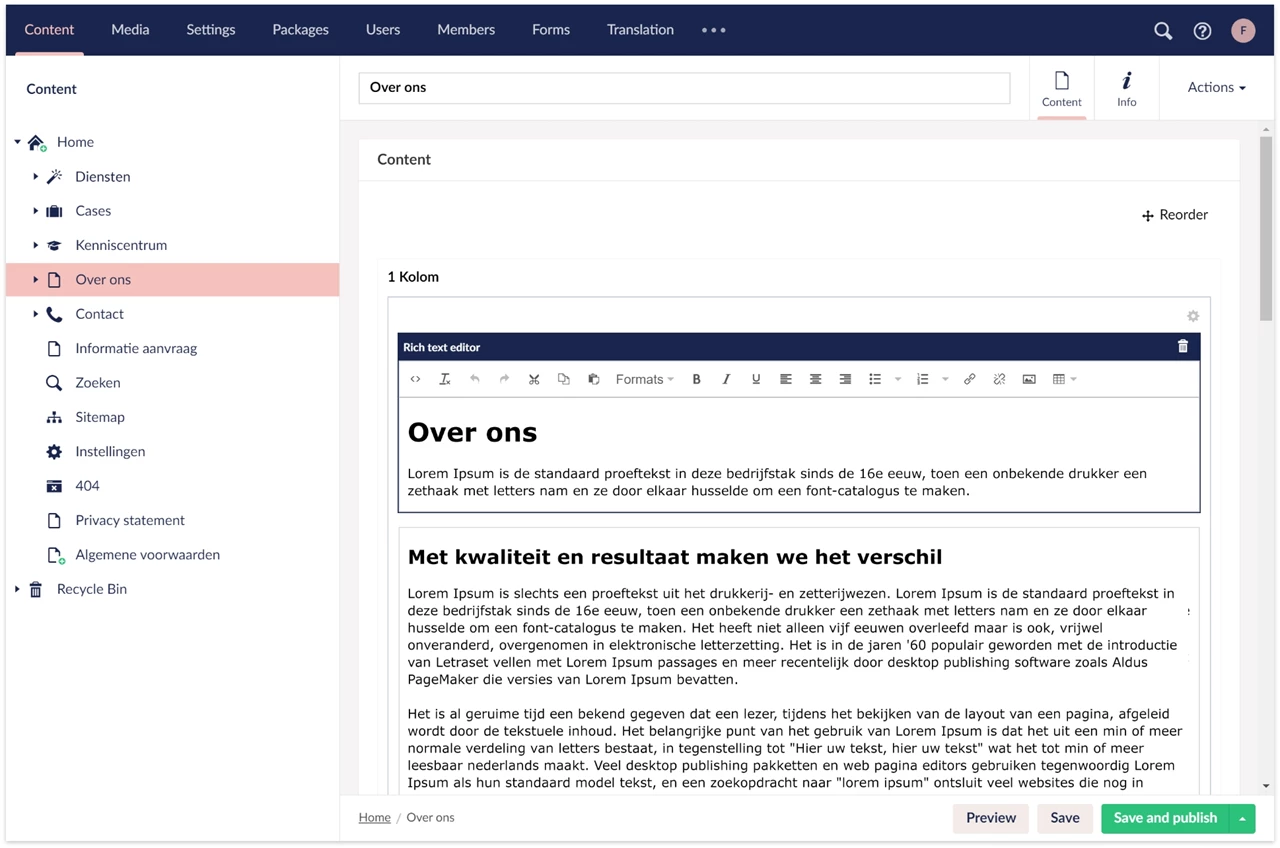Toggle bold formatting in the editor

[697, 379]
